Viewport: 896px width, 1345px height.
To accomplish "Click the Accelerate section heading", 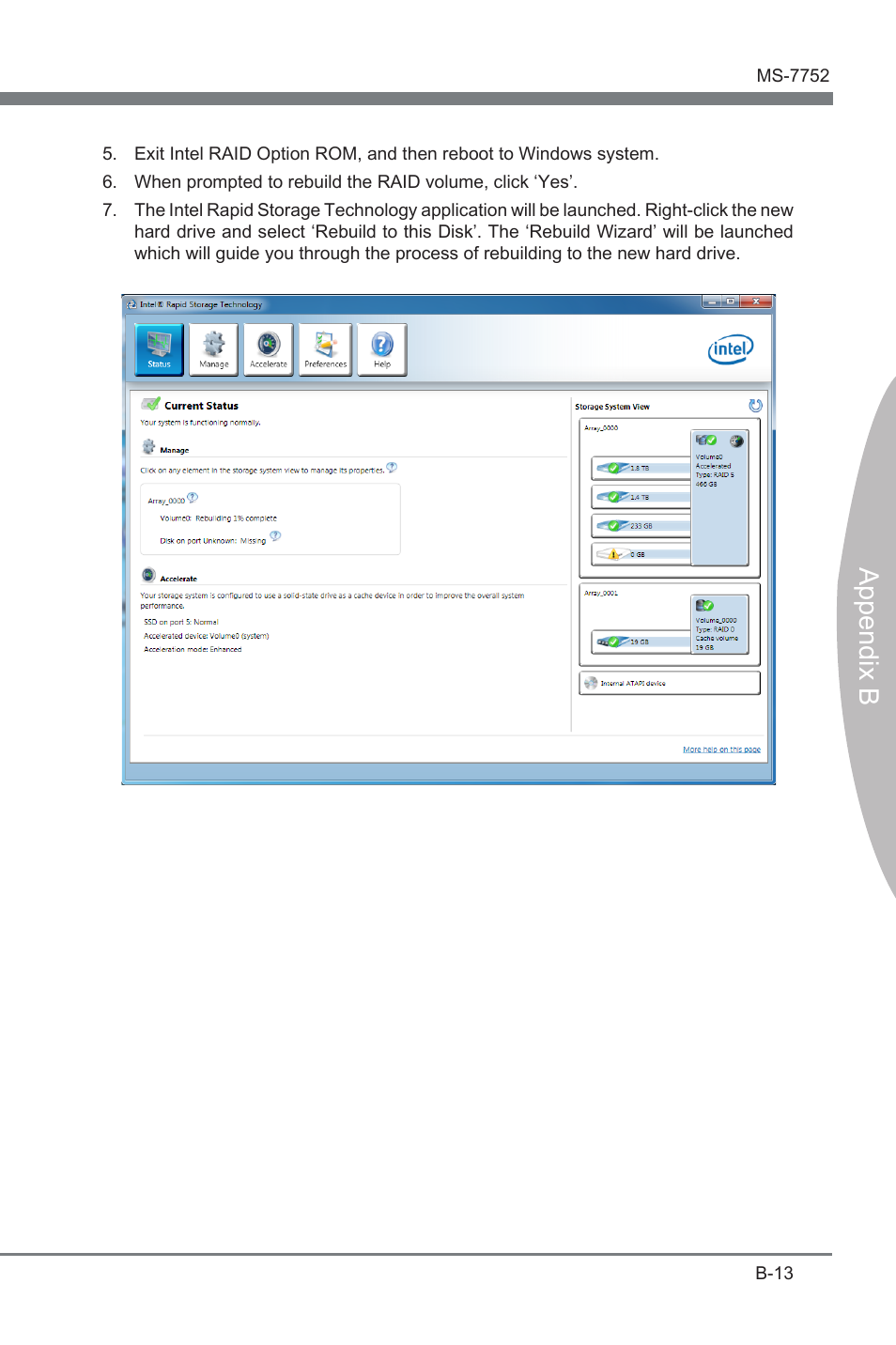I will point(178,579).
